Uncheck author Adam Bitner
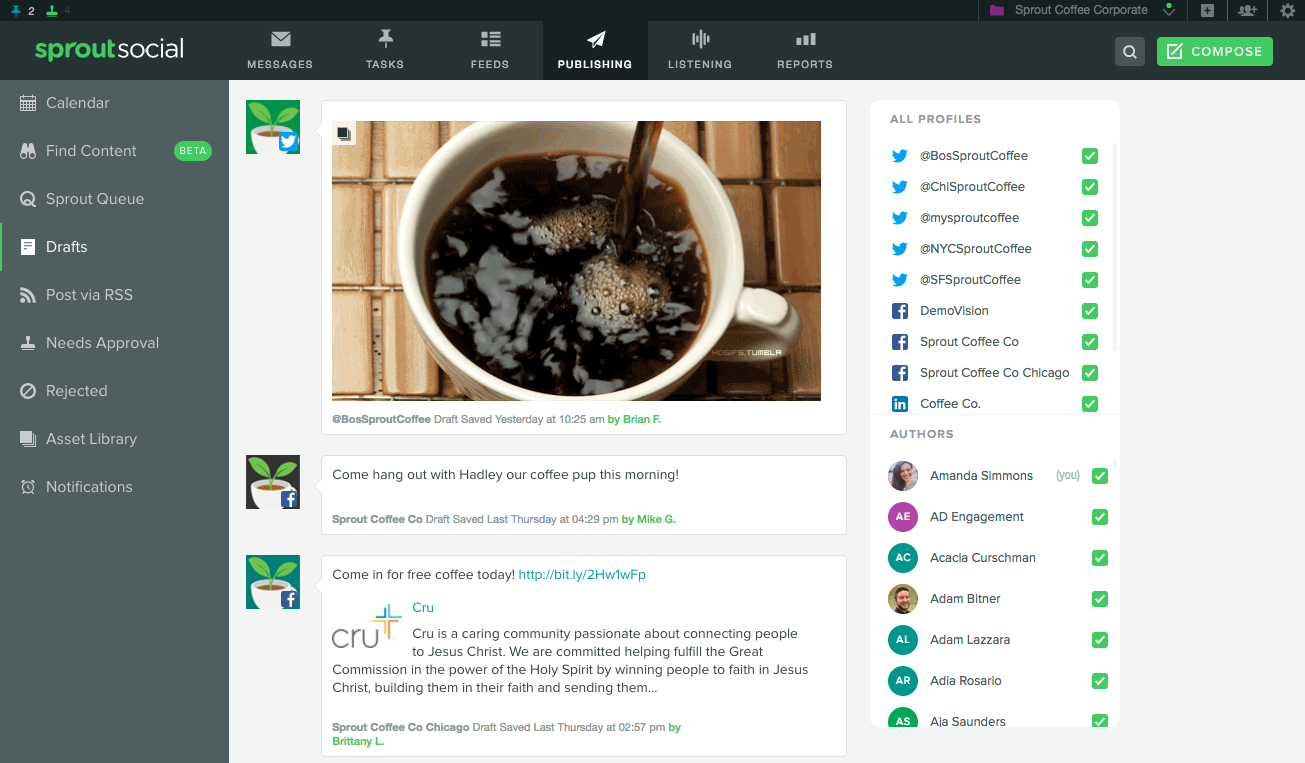This screenshot has height=763, width=1305. tap(1100, 599)
